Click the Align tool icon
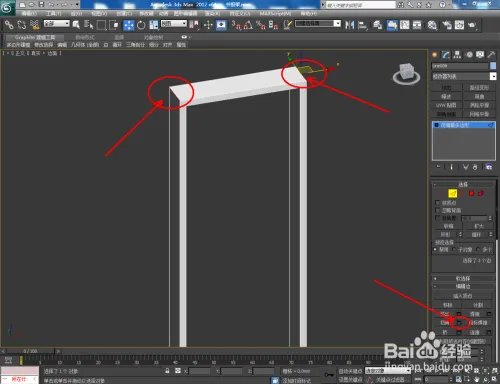The image size is (500, 384). click(362, 25)
